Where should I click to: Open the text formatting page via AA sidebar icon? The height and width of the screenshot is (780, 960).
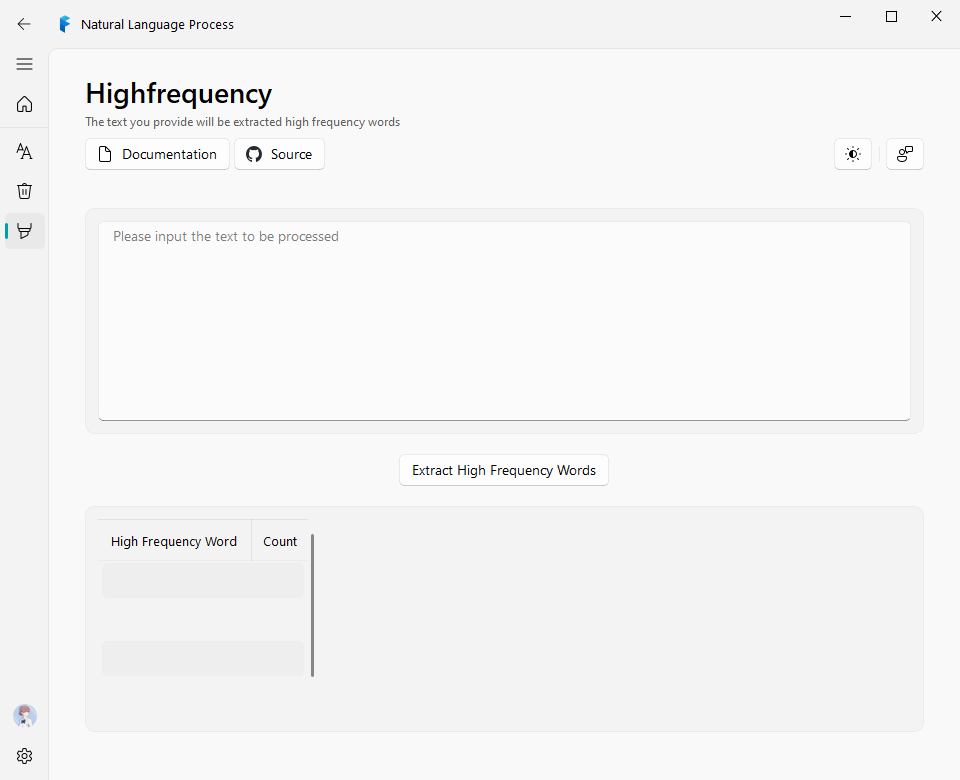click(x=24, y=151)
